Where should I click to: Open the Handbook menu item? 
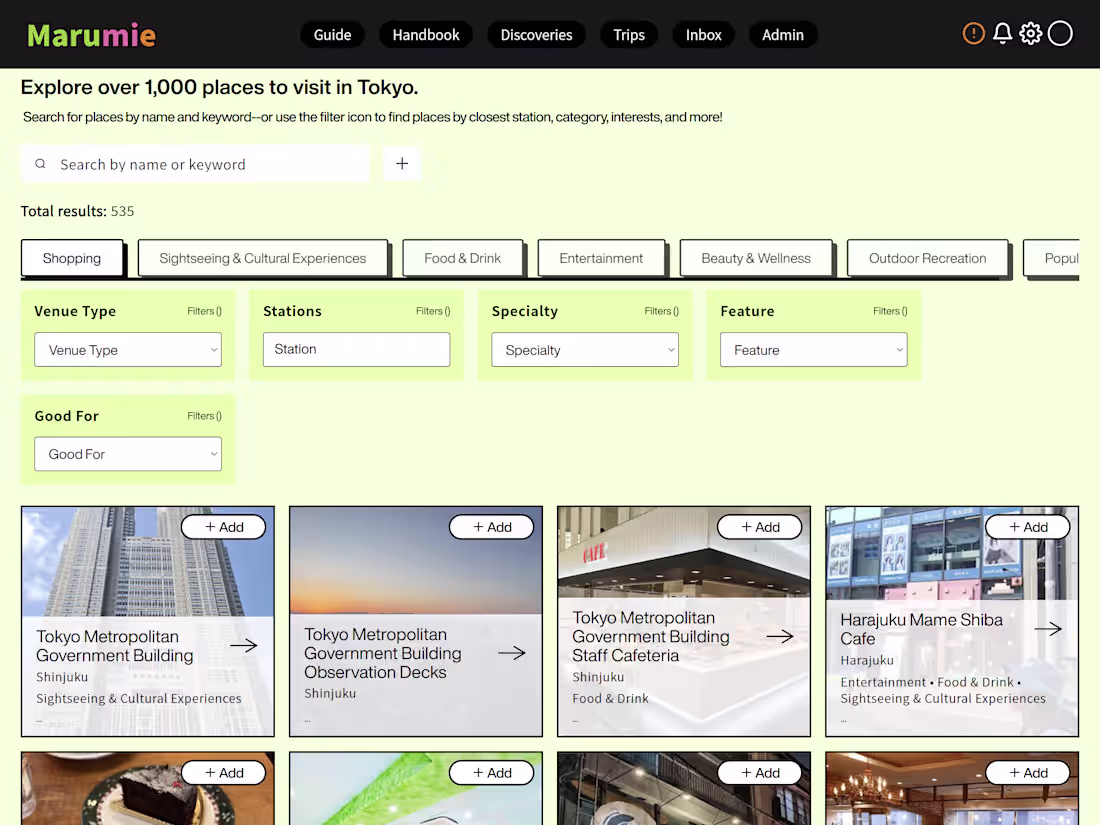point(426,35)
